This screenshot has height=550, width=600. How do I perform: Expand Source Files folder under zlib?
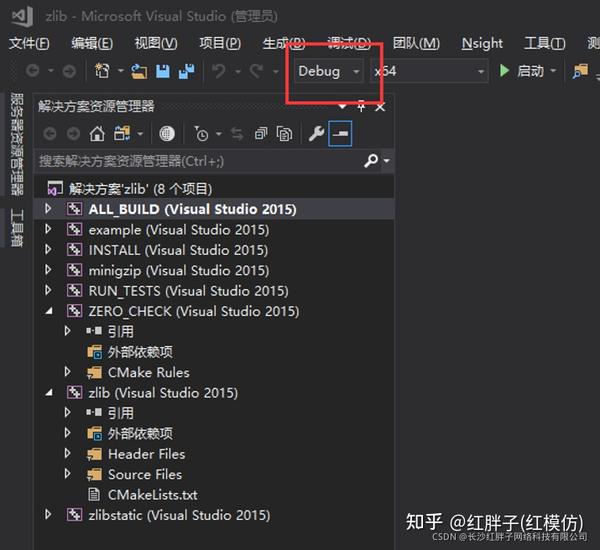coord(67,474)
